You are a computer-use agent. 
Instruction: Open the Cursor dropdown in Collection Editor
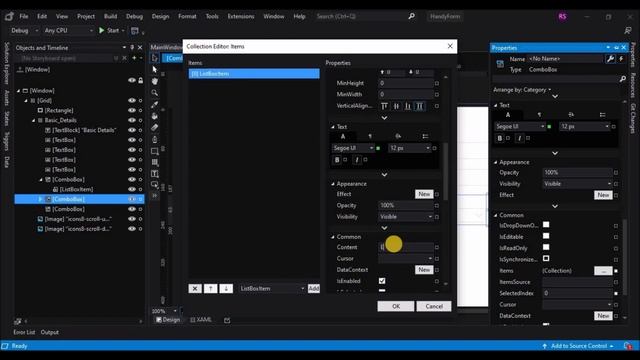(x=406, y=258)
